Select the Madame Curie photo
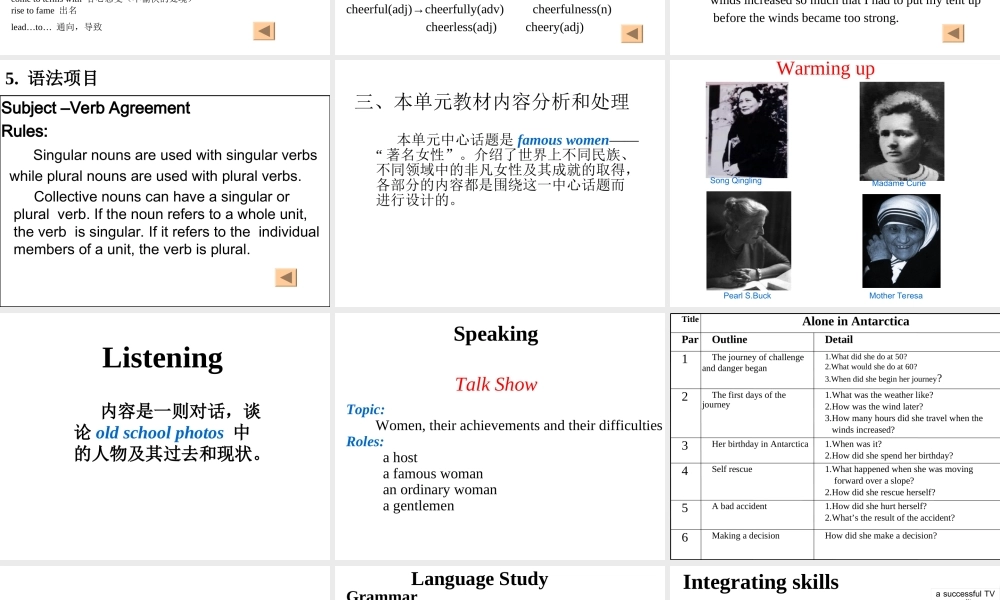Image resolution: width=1000 pixels, height=600 pixels. (902, 131)
